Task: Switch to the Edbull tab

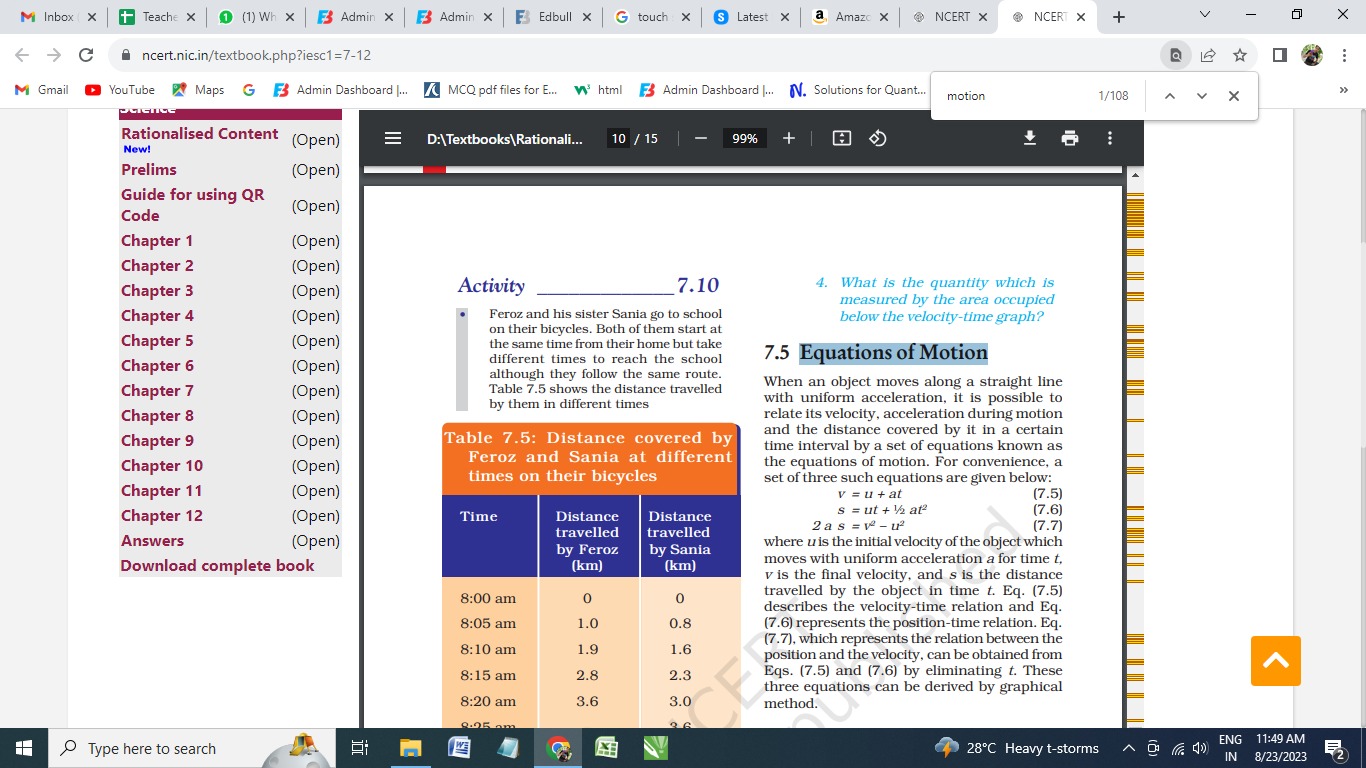Action: (553, 17)
